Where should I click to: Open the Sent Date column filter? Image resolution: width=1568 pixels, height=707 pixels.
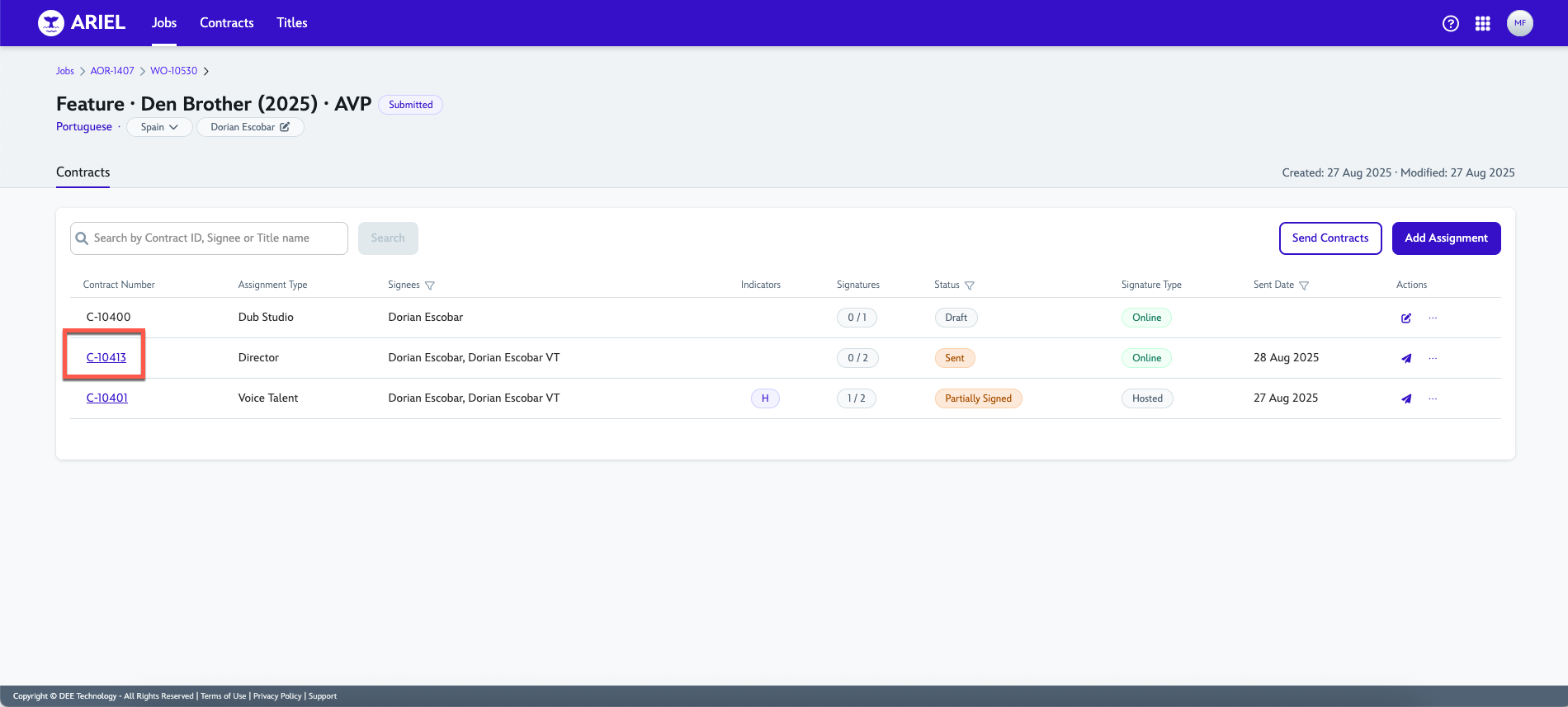point(1304,285)
